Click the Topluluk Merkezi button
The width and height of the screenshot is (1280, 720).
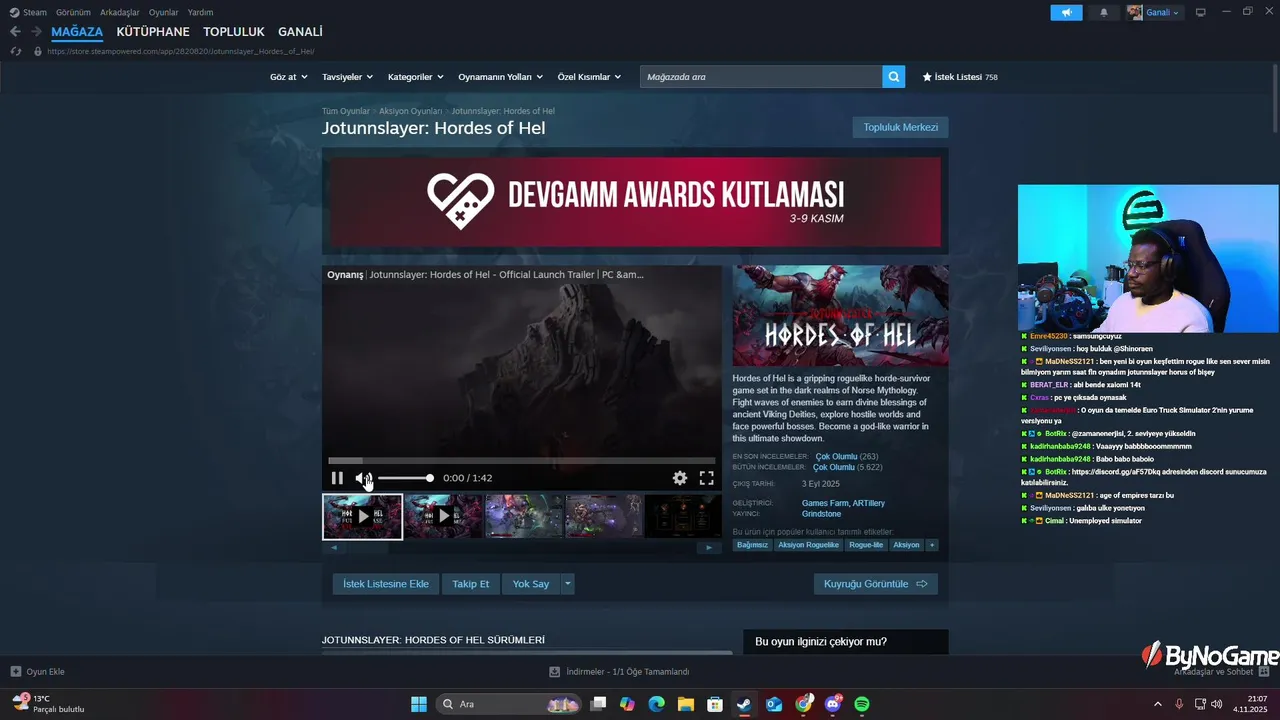[900, 128]
